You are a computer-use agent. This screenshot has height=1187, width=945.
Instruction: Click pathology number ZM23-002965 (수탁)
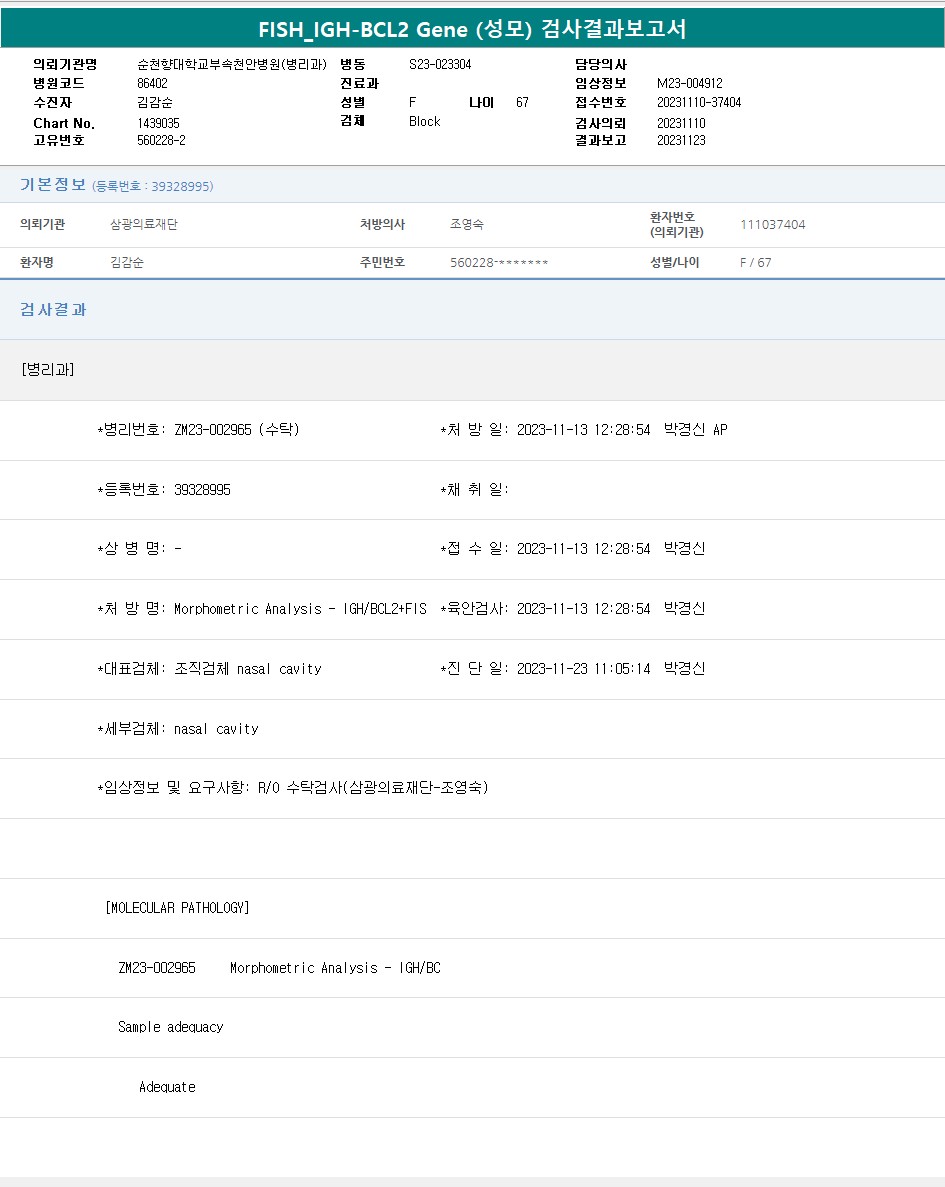(236, 430)
